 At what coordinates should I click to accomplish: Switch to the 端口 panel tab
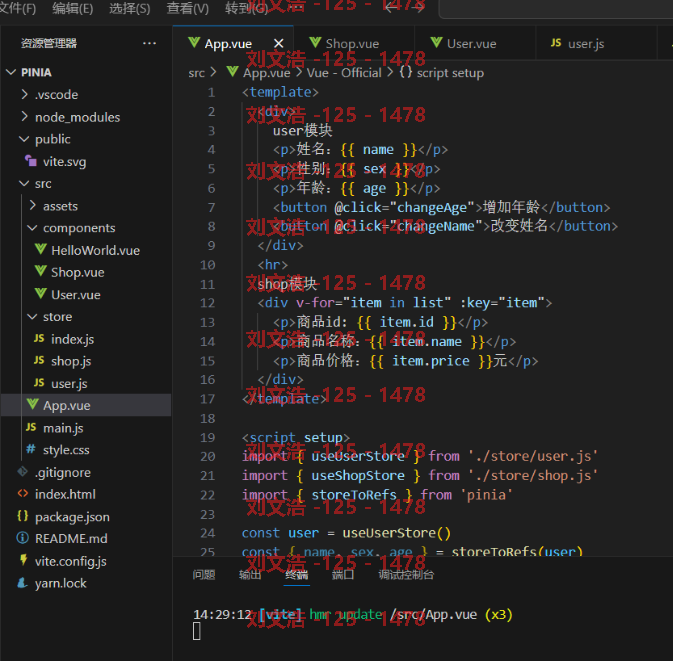(x=343, y=574)
